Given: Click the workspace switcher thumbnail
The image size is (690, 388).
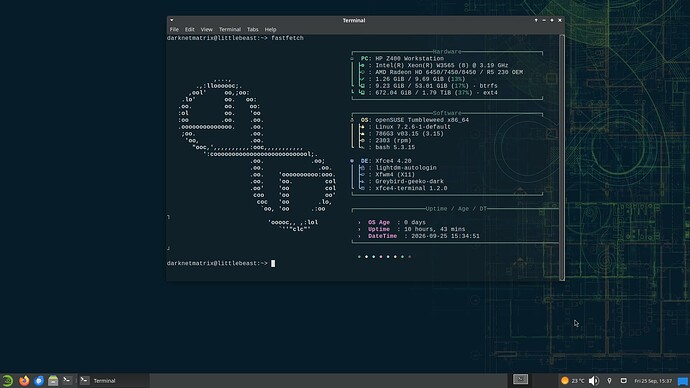Looking at the screenshot, I should pos(520,379).
